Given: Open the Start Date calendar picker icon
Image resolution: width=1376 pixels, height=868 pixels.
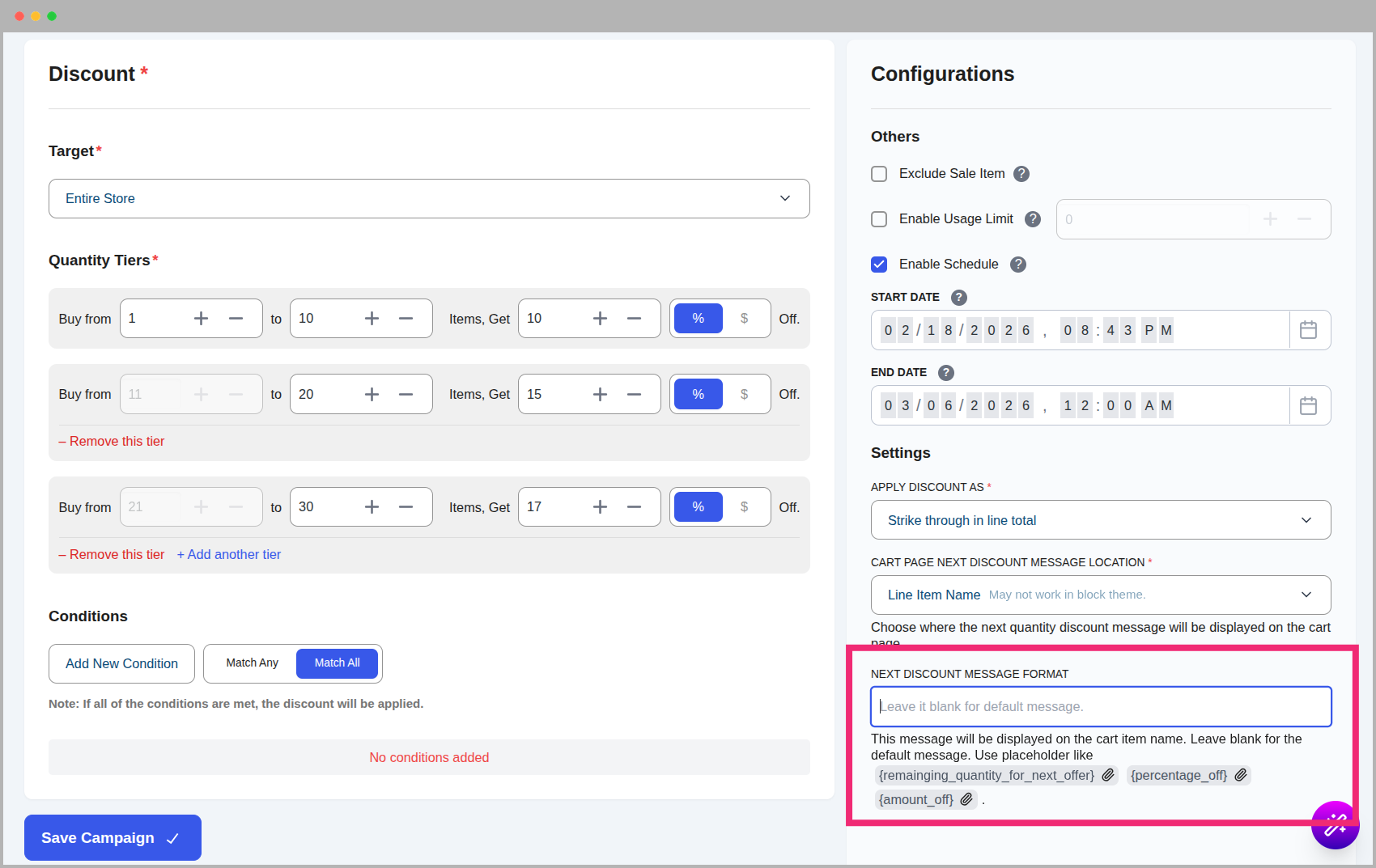Looking at the screenshot, I should pos(1308,330).
